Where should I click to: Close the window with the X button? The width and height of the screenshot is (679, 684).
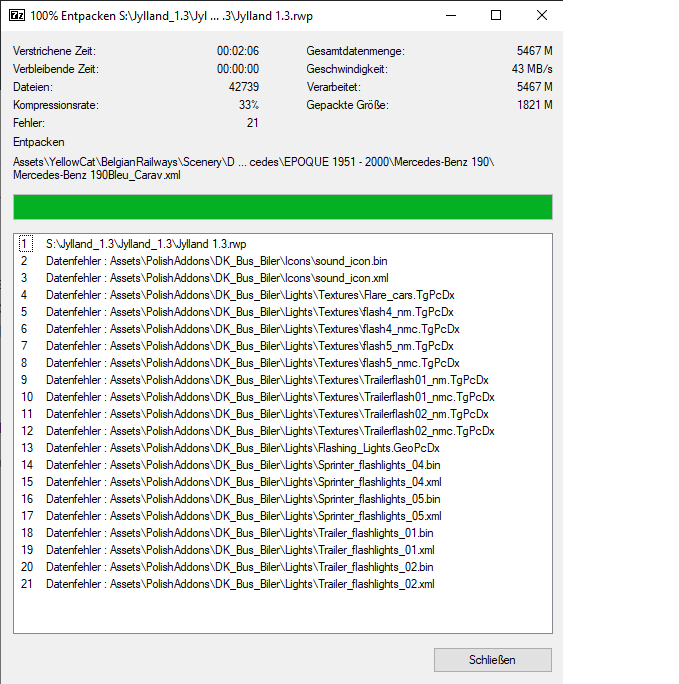[541, 16]
